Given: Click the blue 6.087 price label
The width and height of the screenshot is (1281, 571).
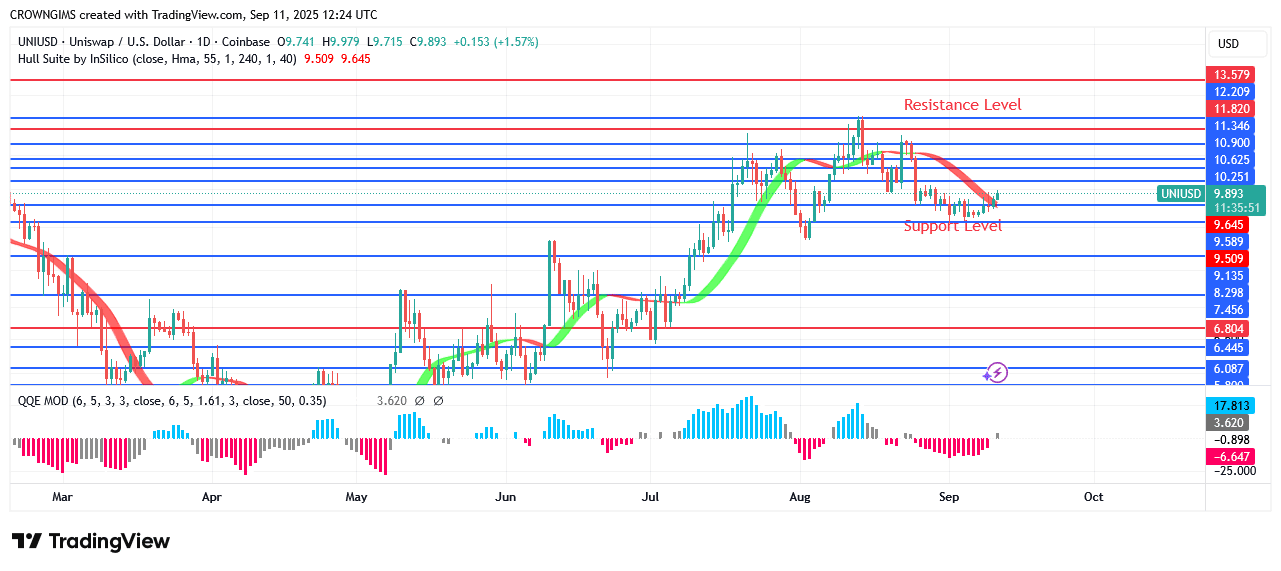Looking at the screenshot, I should point(1228,368).
